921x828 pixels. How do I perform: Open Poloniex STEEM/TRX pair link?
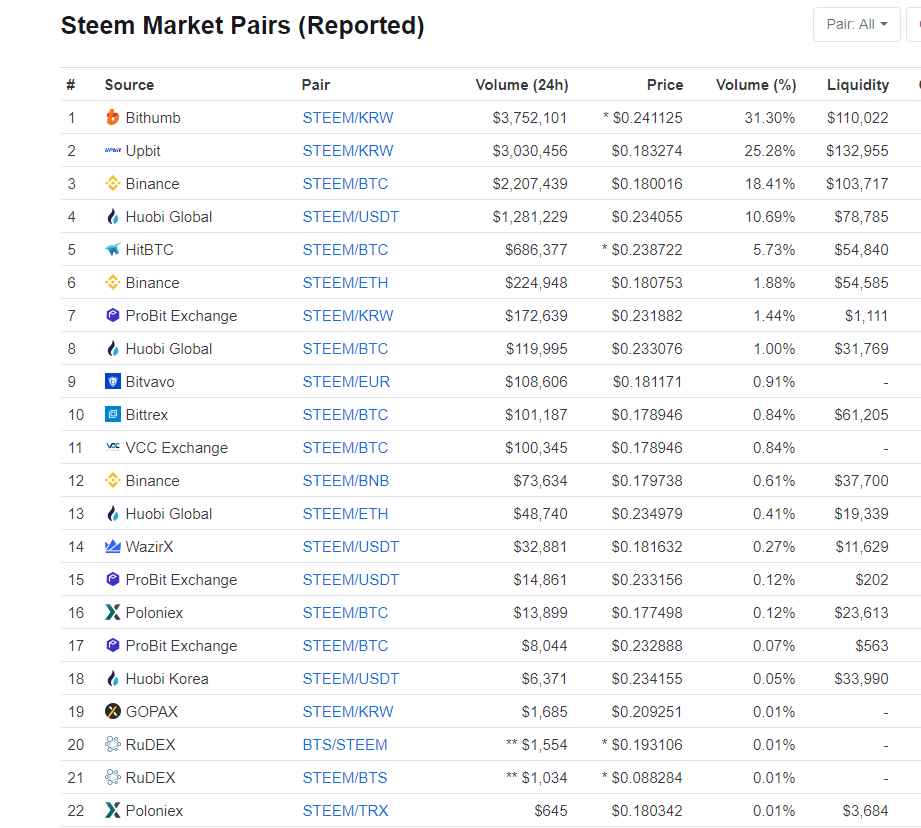pos(345,810)
